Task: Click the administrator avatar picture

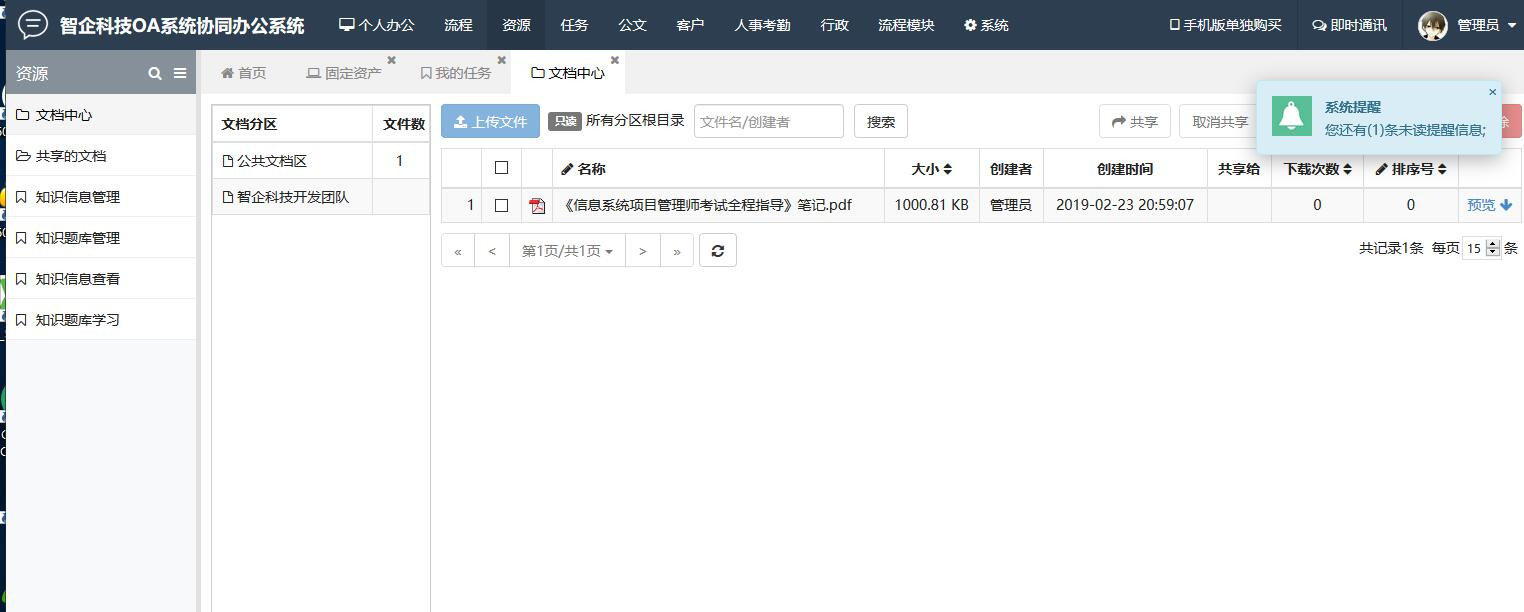Action: tap(1432, 25)
